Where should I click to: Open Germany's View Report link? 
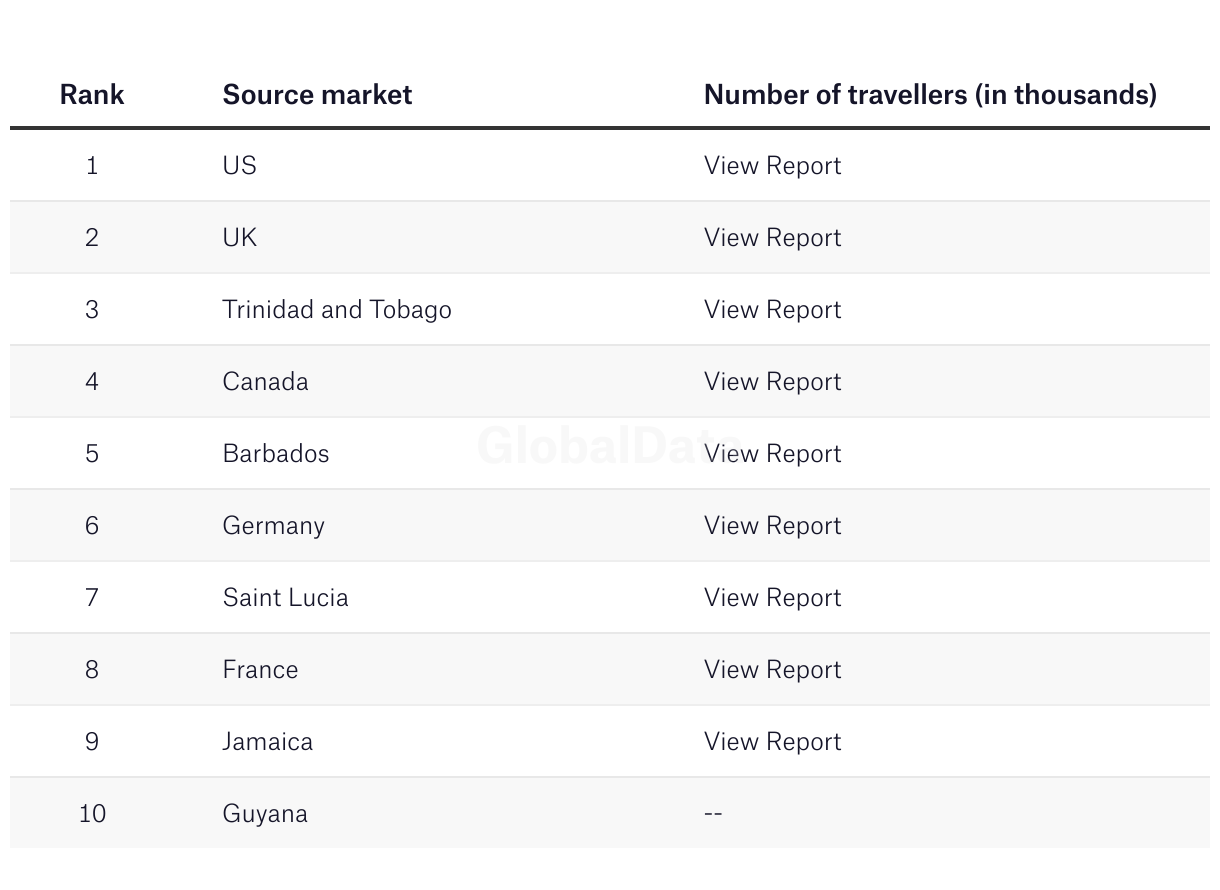(772, 526)
